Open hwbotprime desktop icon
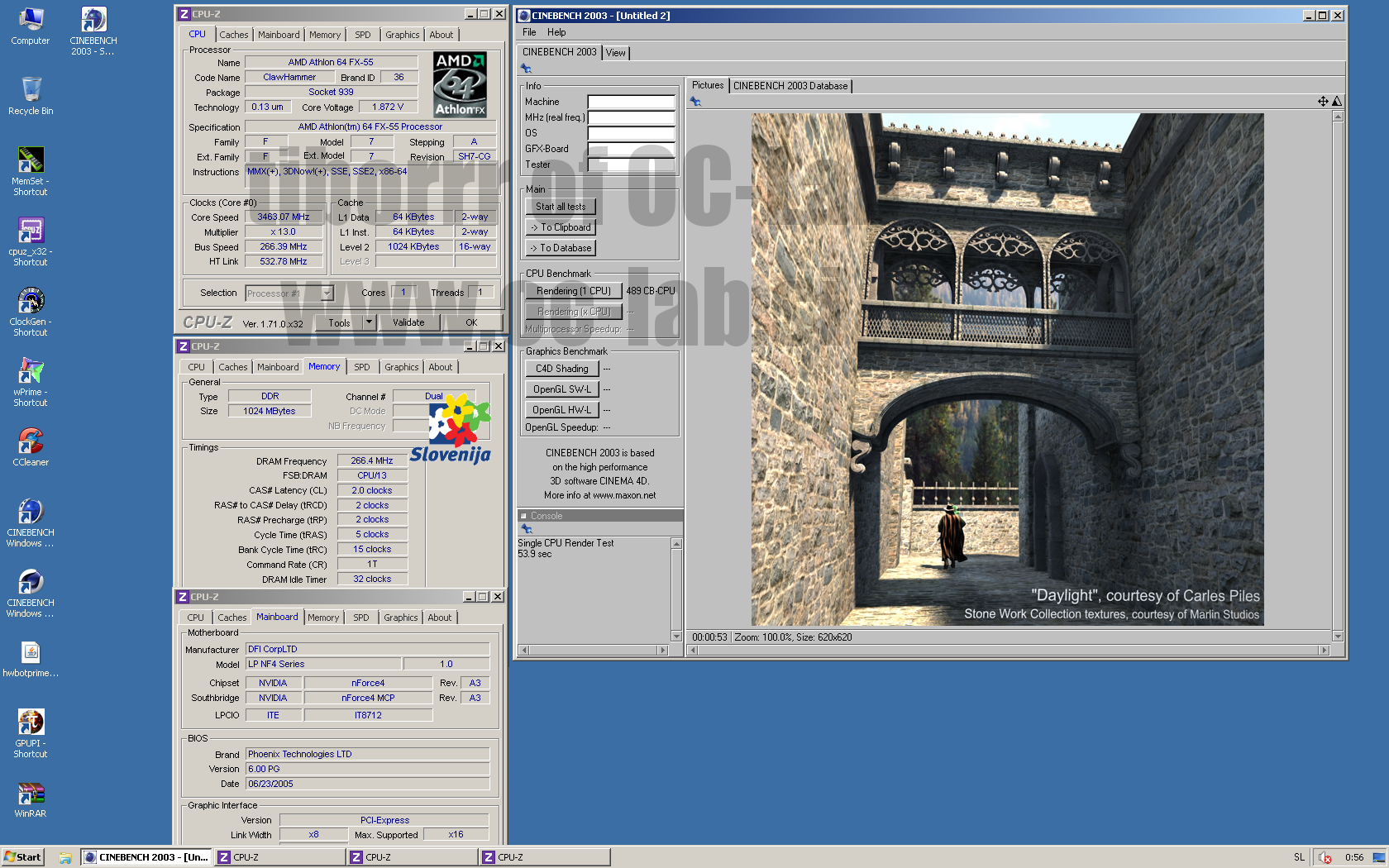 tap(30, 660)
